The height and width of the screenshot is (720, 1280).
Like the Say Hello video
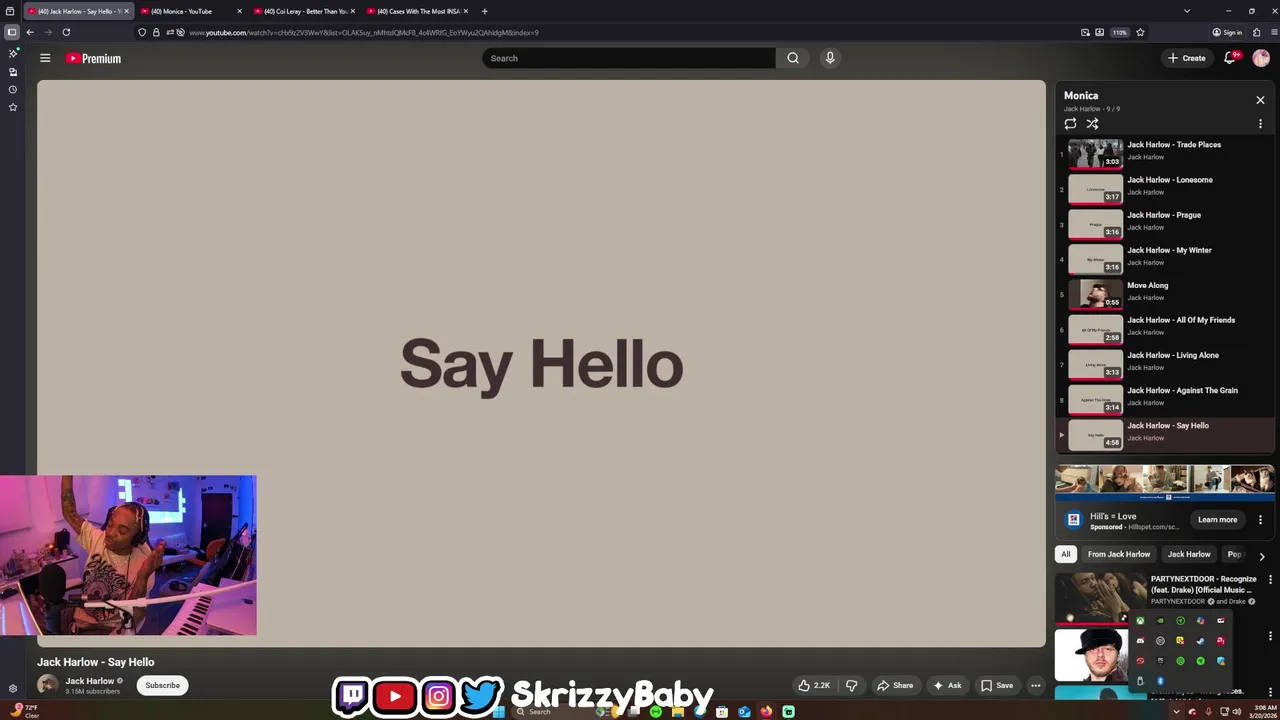pyautogui.click(x=813, y=685)
